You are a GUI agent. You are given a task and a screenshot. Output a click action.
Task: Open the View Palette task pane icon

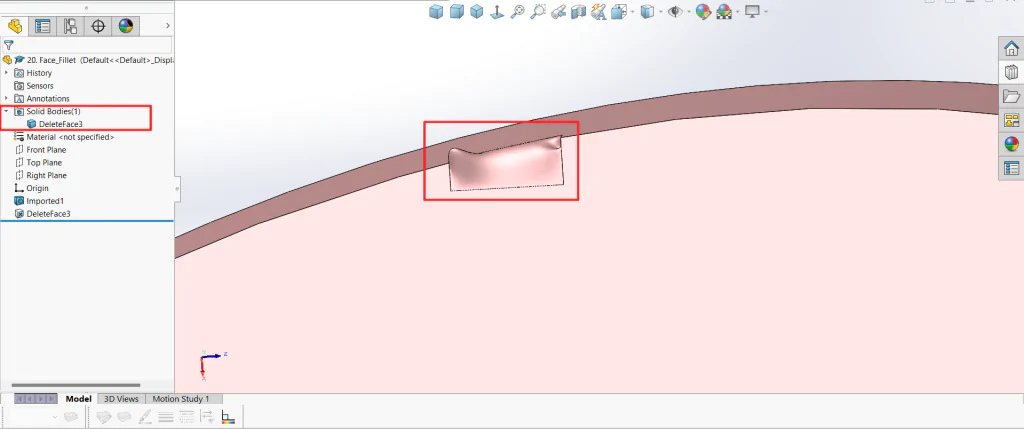pyautogui.click(x=1011, y=121)
